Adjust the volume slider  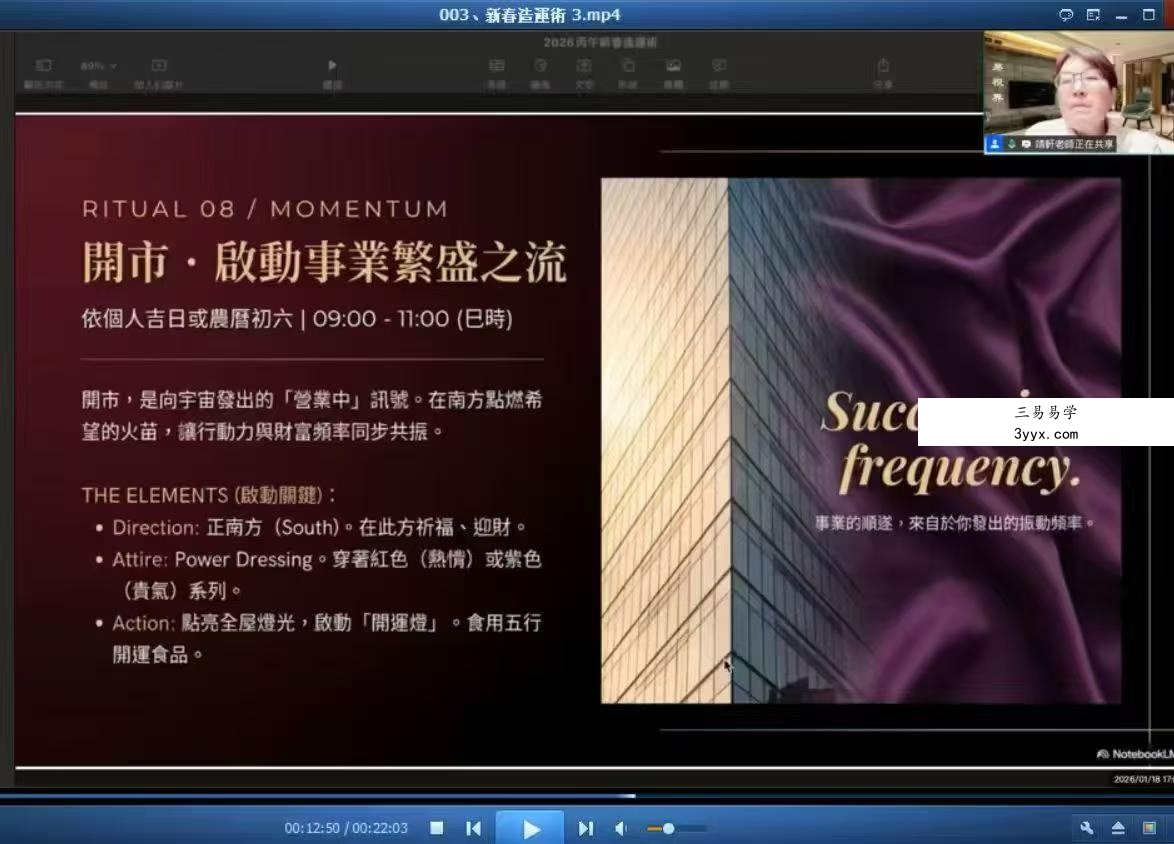coord(676,828)
